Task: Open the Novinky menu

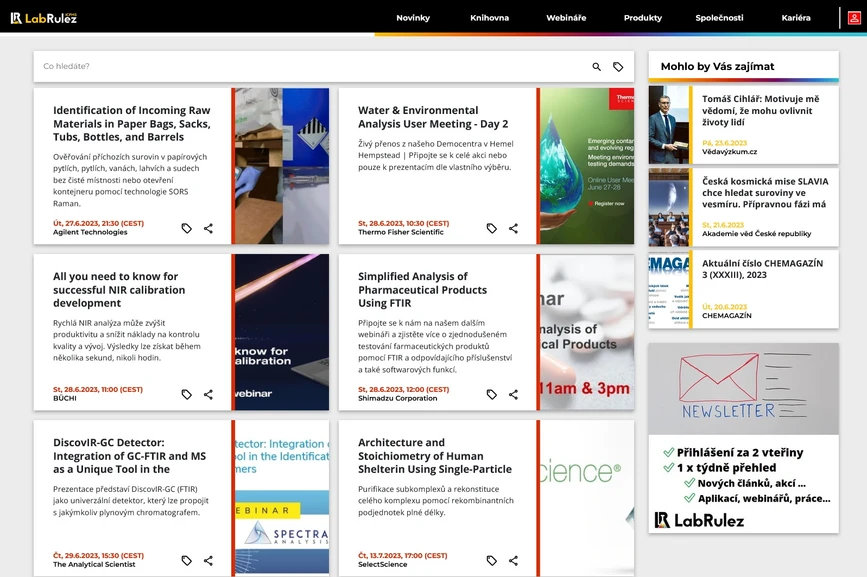Action: [x=413, y=18]
